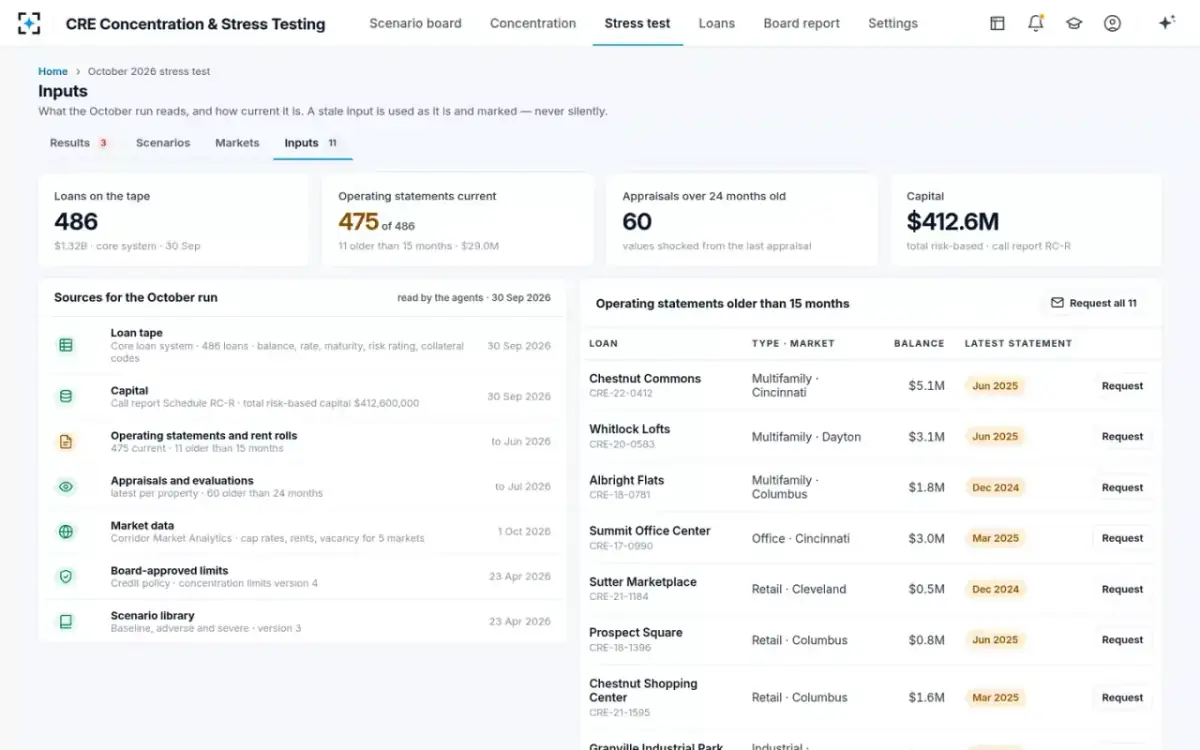The width and height of the screenshot is (1200, 750).
Task: Open the Loans menu item
Action: point(717,23)
